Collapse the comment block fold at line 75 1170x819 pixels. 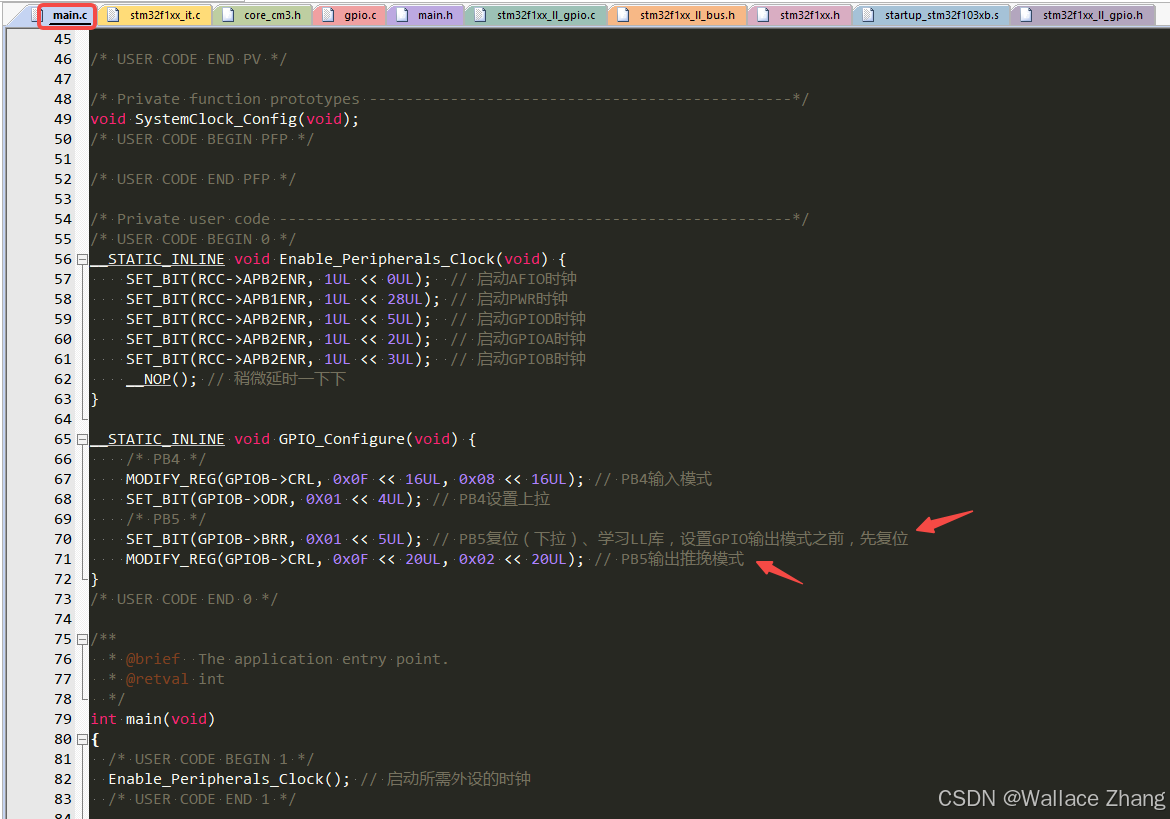[x=80, y=638]
